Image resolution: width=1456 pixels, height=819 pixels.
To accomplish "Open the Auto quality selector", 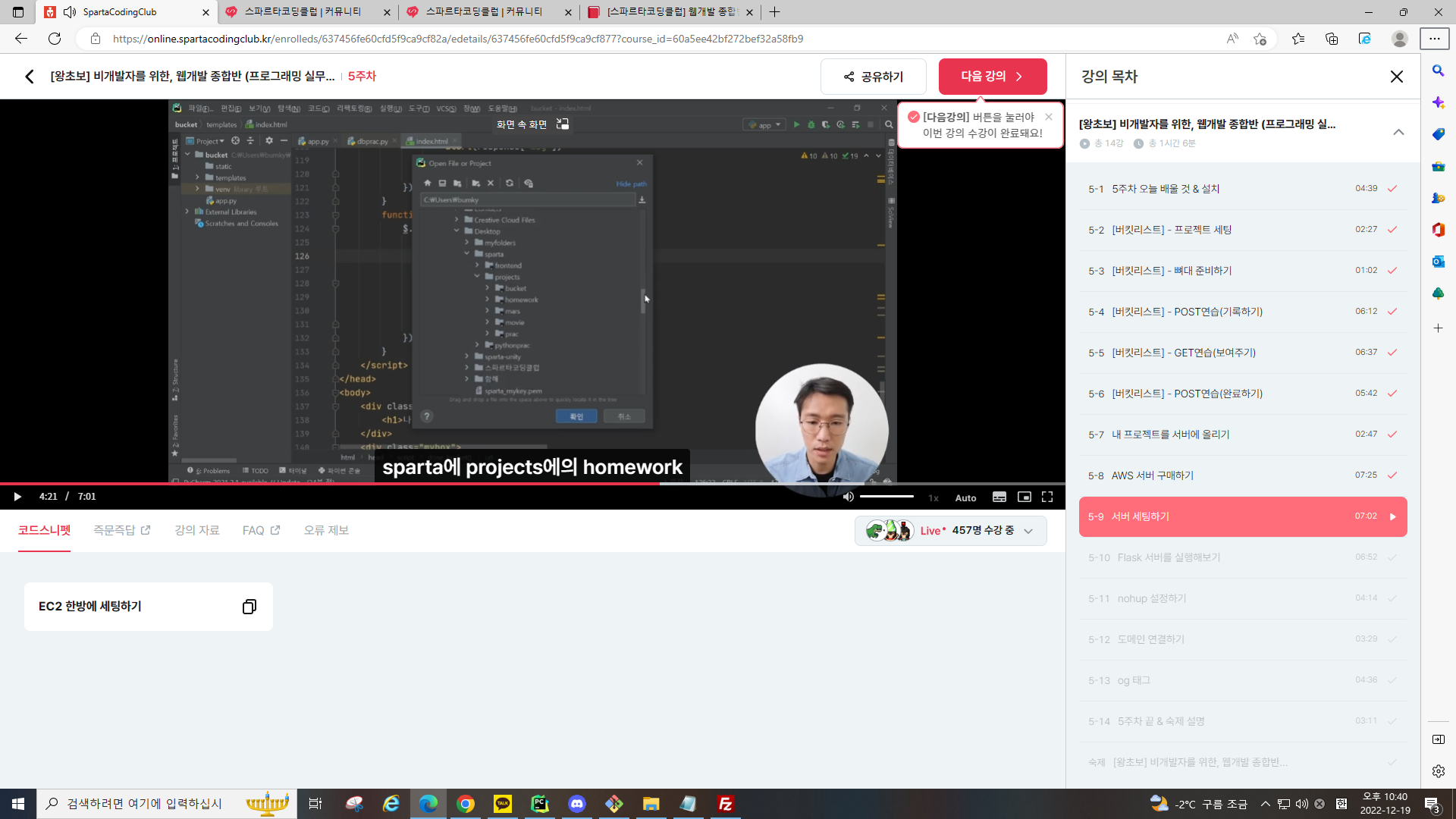I will (965, 497).
